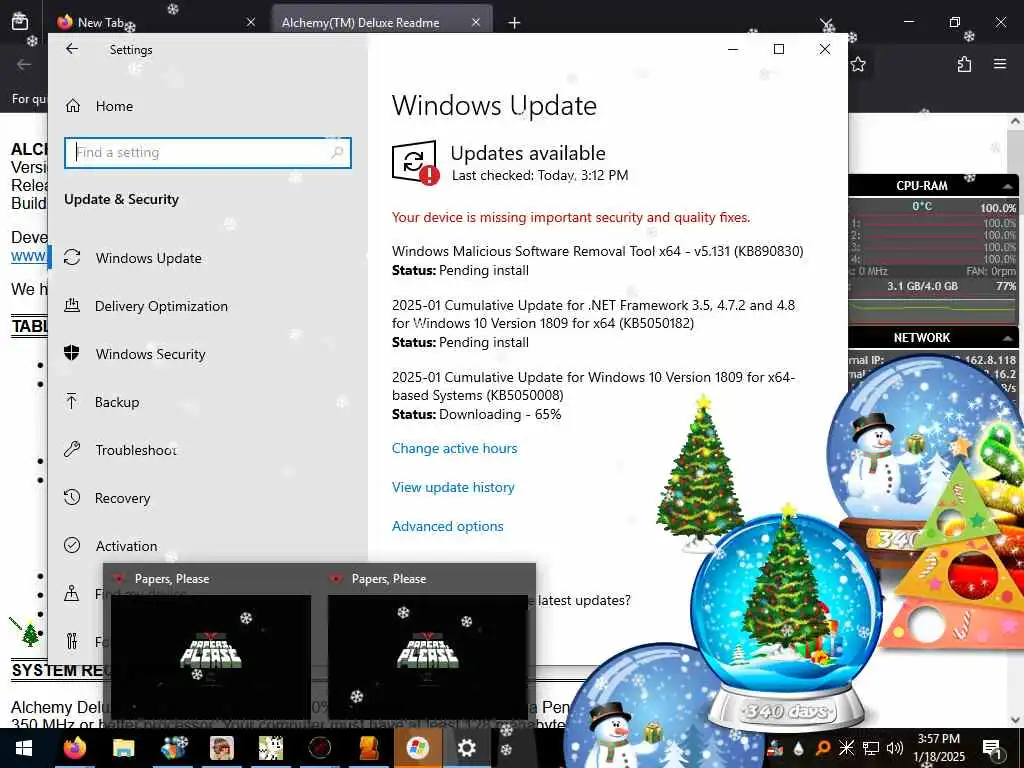Image resolution: width=1024 pixels, height=768 pixels.
Task: Open notification center in taskbar
Action: tap(992, 748)
